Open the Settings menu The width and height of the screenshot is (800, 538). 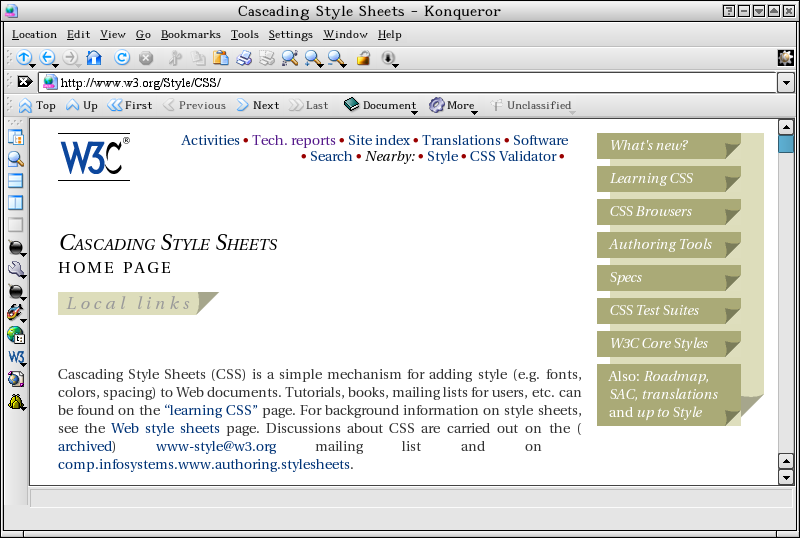(290, 34)
